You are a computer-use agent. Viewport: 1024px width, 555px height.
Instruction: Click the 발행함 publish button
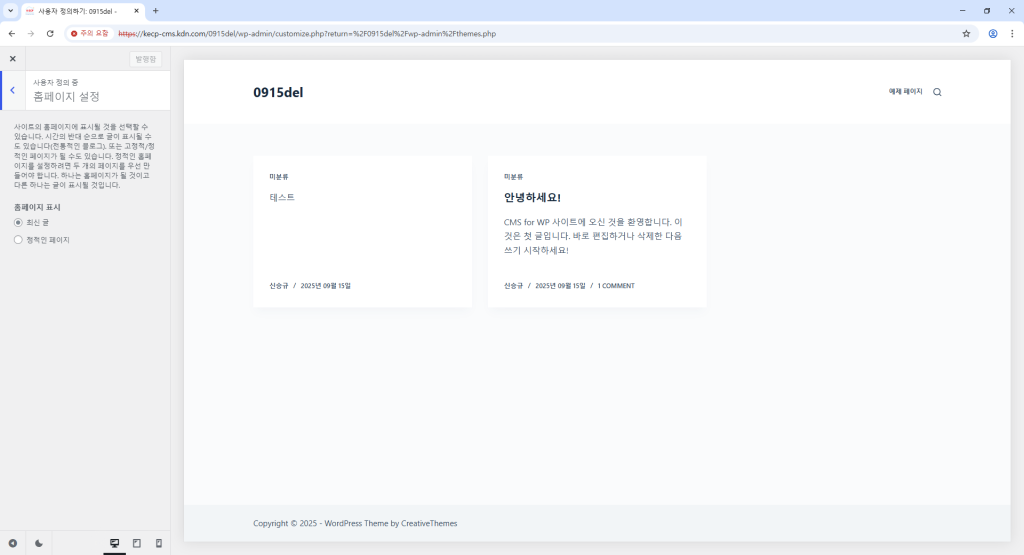[146, 59]
